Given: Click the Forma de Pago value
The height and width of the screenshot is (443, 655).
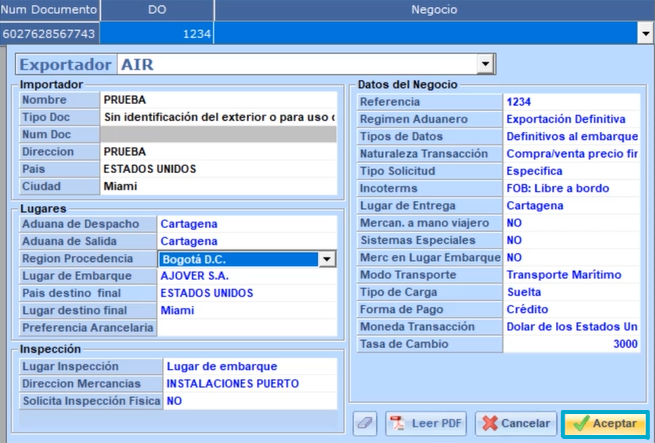Looking at the screenshot, I should click(571, 310).
